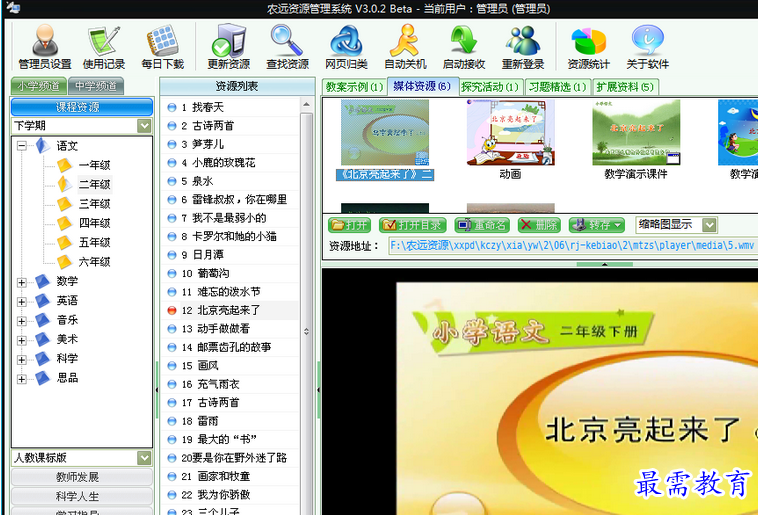Image resolution: width=758 pixels, height=515 pixels.
Task: Click the 每日下载 calendar icon
Action: pyautogui.click(x=162, y=47)
